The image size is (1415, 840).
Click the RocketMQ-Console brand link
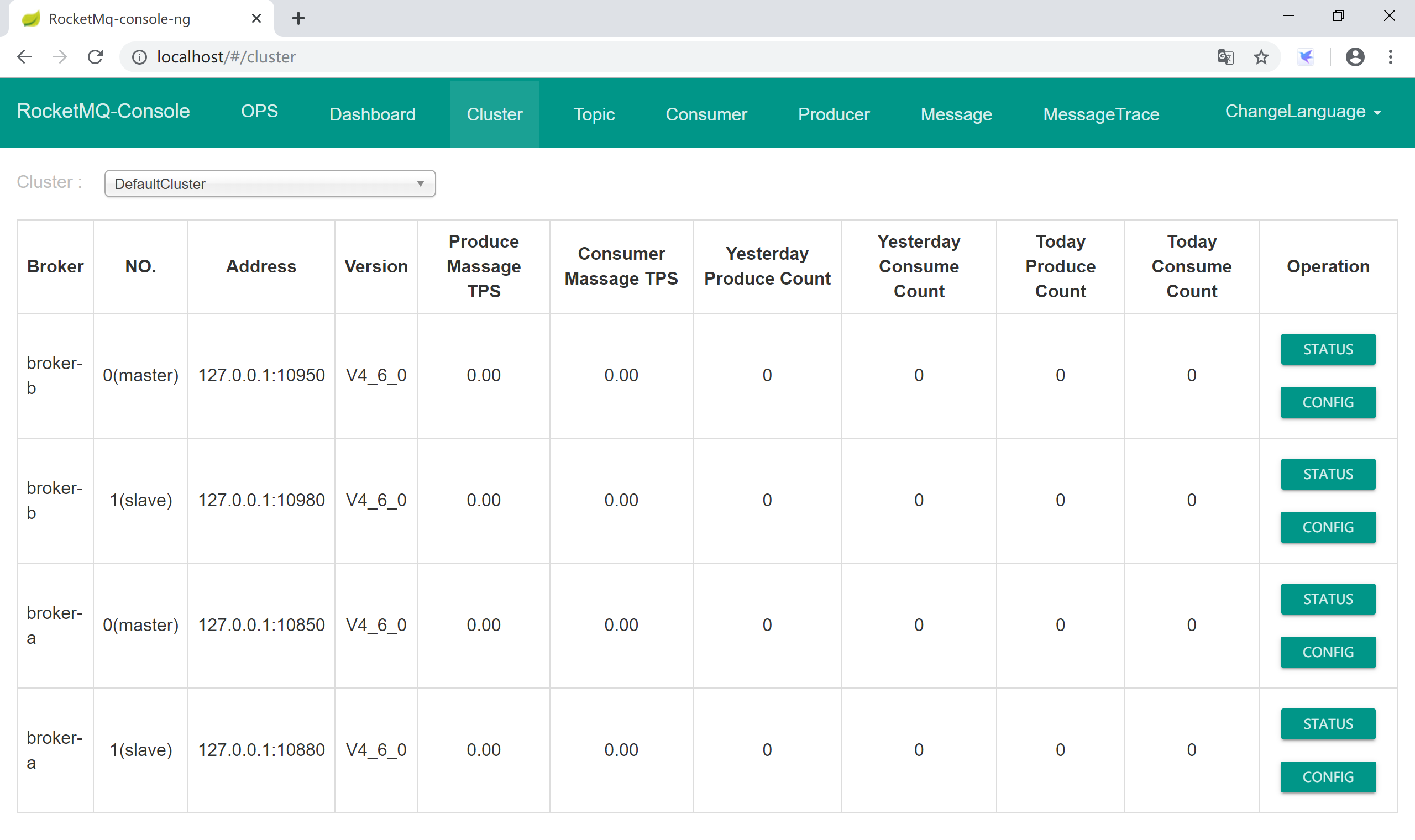point(103,111)
